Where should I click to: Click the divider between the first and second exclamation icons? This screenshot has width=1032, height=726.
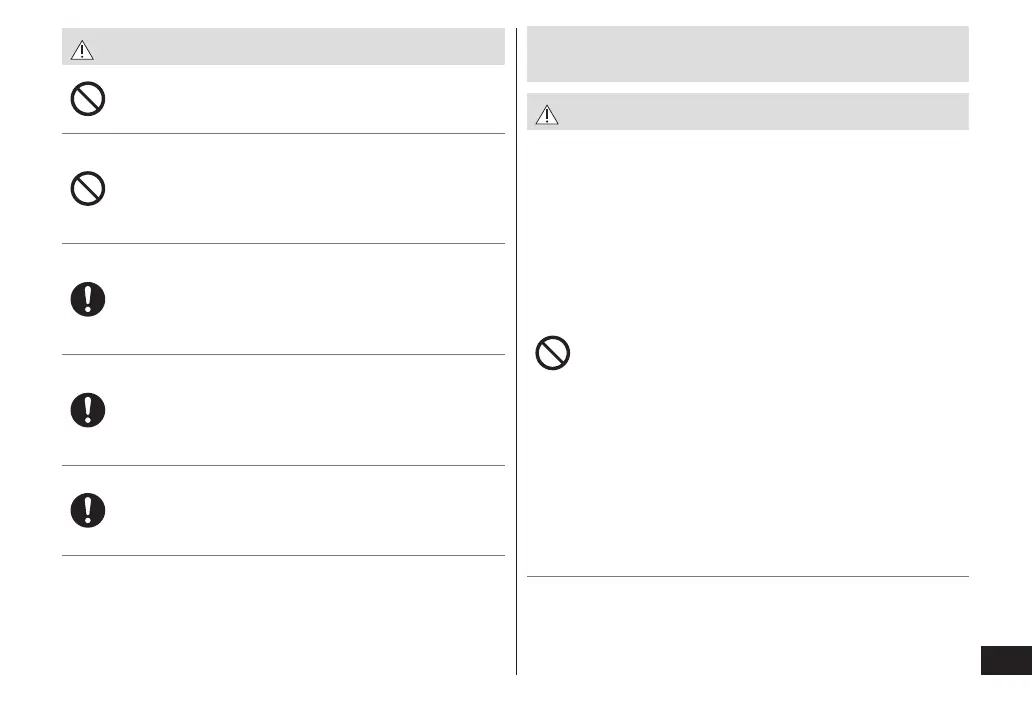(283, 354)
